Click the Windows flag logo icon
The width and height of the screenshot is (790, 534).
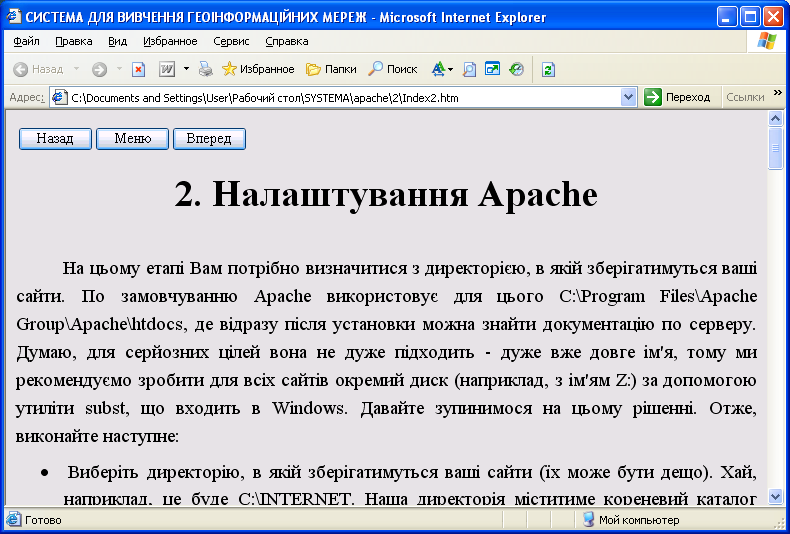tap(767, 41)
